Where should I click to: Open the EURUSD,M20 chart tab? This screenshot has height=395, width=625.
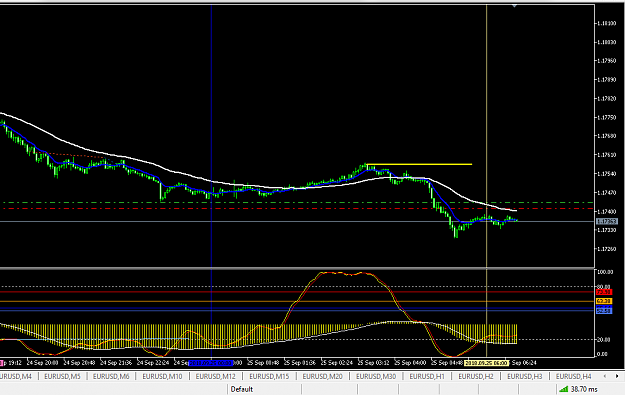[322, 376]
